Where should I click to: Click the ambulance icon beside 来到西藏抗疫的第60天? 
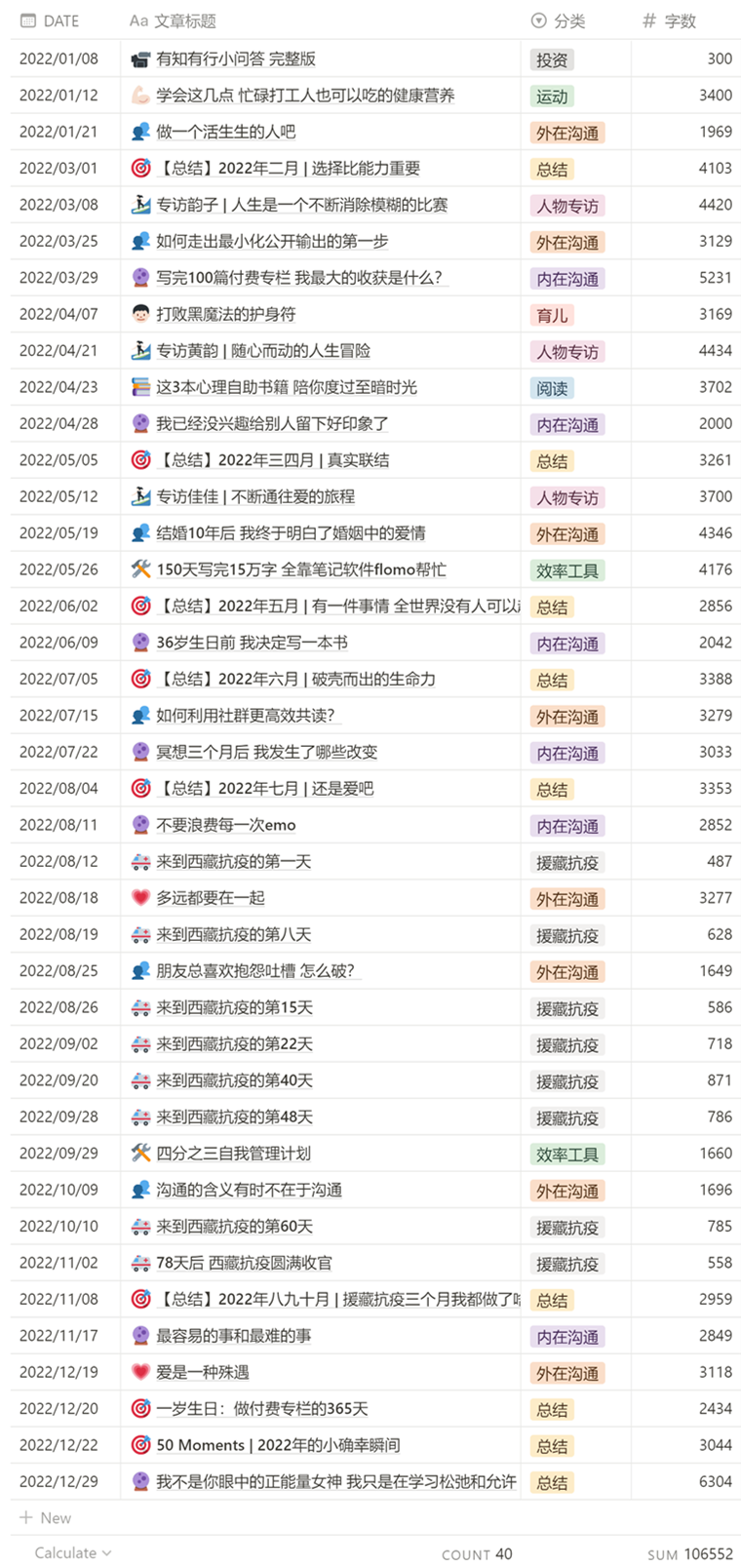click(x=140, y=1227)
